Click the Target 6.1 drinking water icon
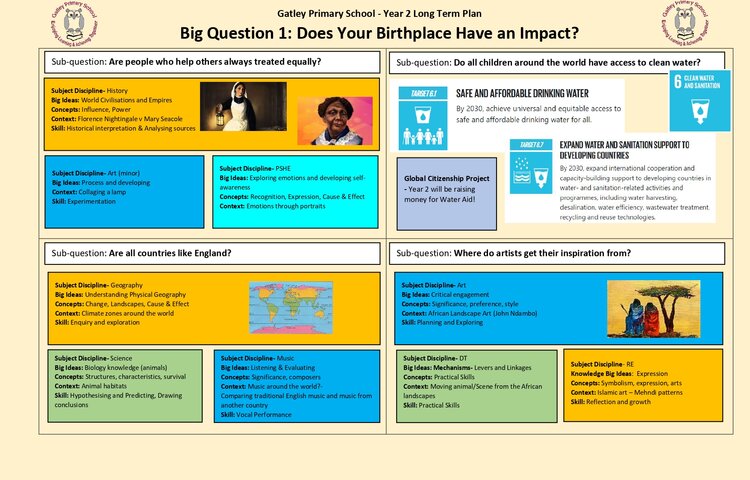This screenshot has width=750, height=480. point(421,110)
